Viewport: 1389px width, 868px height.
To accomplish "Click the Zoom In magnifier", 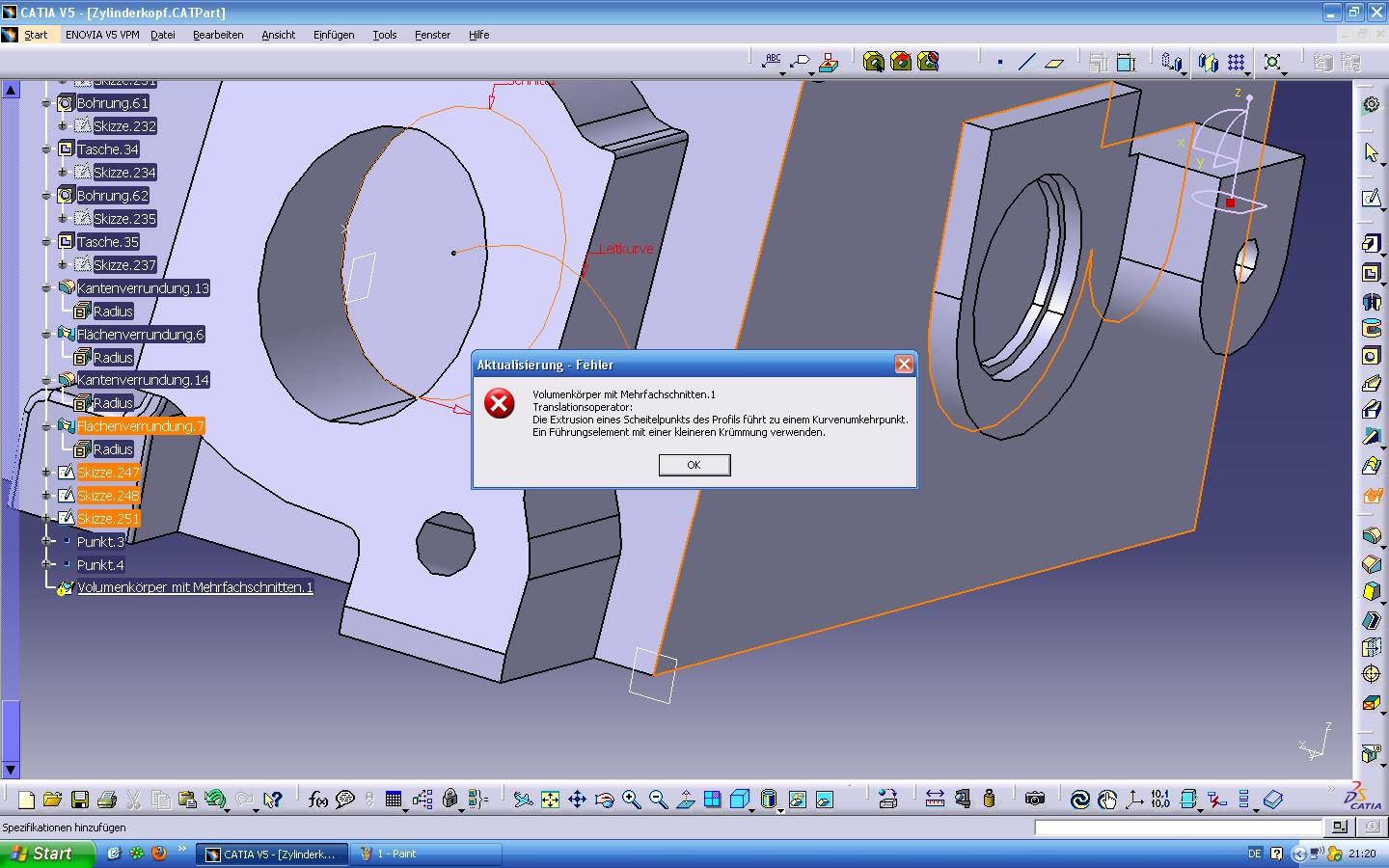I will pyautogui.click(x=631, y=800).
